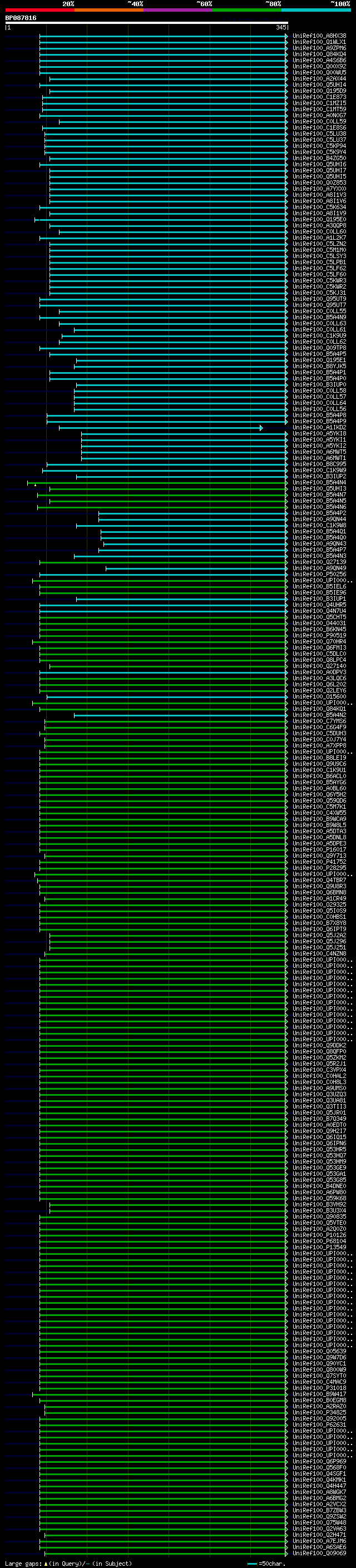
Task: Select the UniRef100_A8I1V3 label
Action: point(319,195)
